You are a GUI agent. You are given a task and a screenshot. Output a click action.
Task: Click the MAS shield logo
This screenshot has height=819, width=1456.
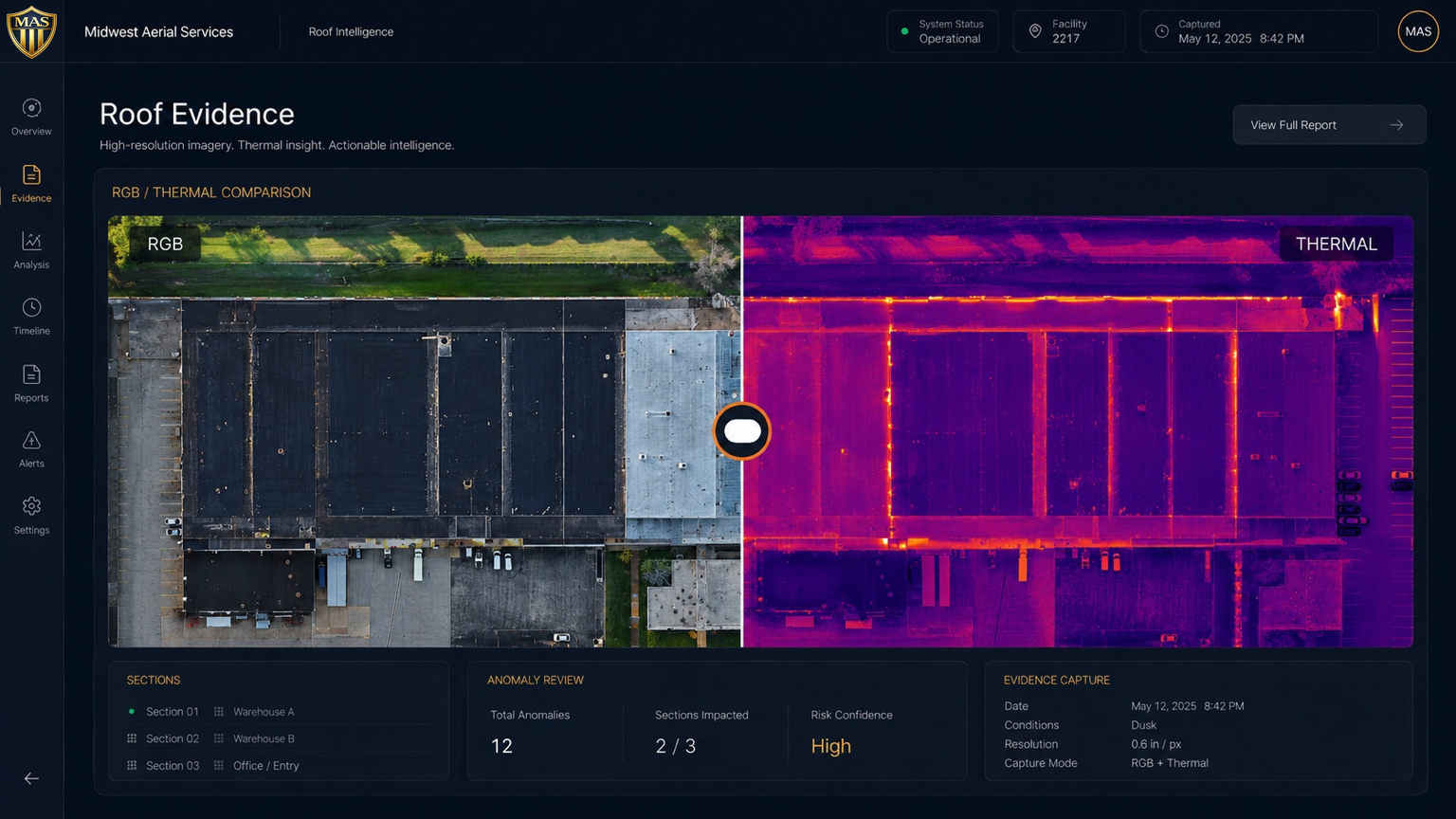31,31
